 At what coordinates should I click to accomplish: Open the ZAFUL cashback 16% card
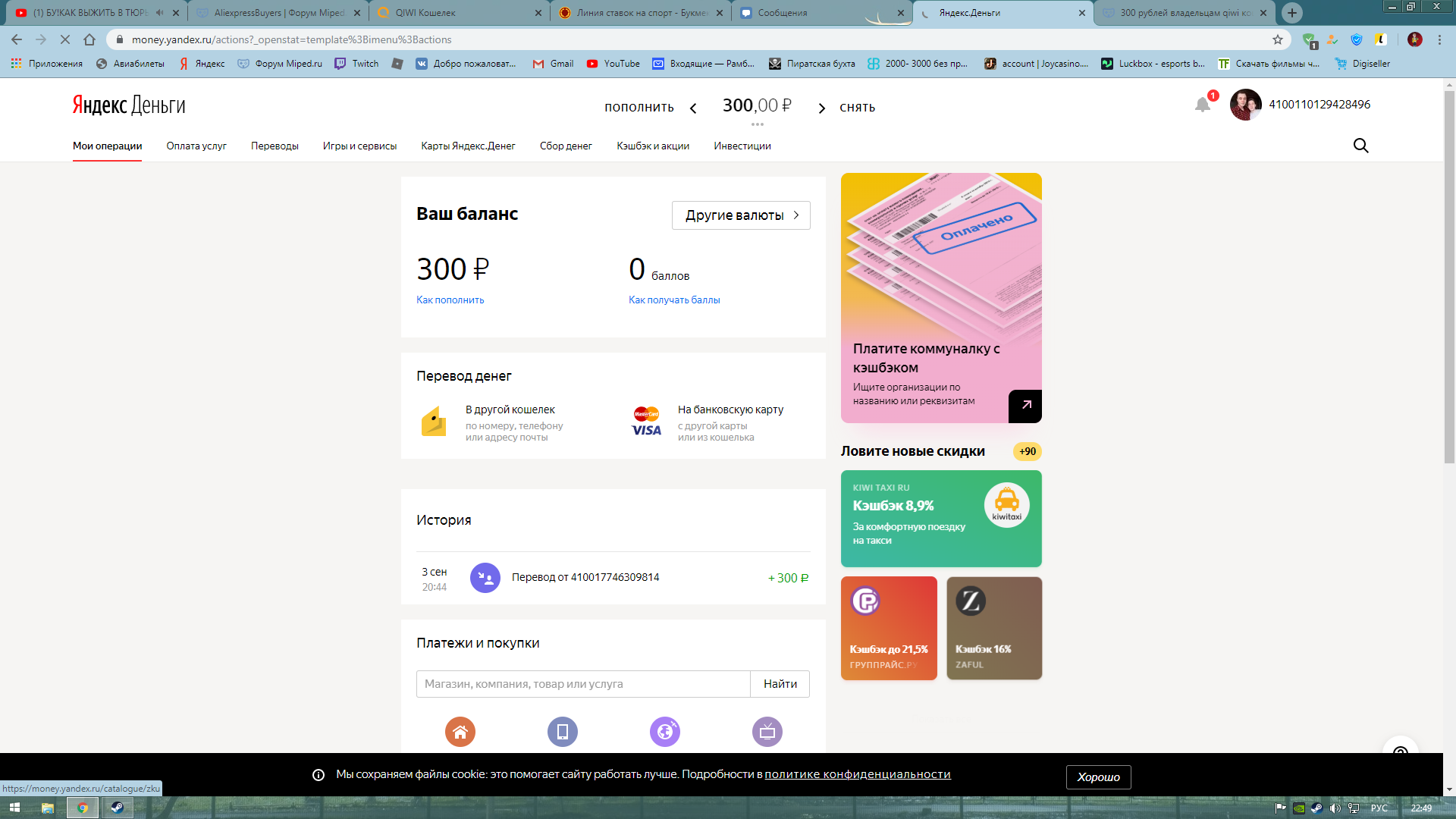click(x=994, y=628)
